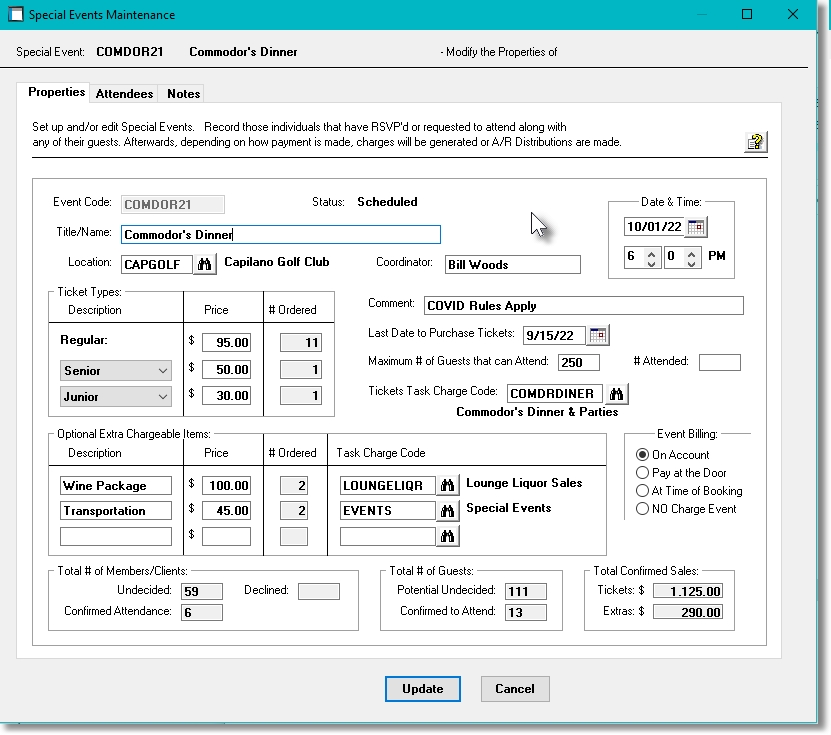Open the Date & Time calendar picker
The width and height of the screenshot is (831, 735).
(x=696, y=227)
